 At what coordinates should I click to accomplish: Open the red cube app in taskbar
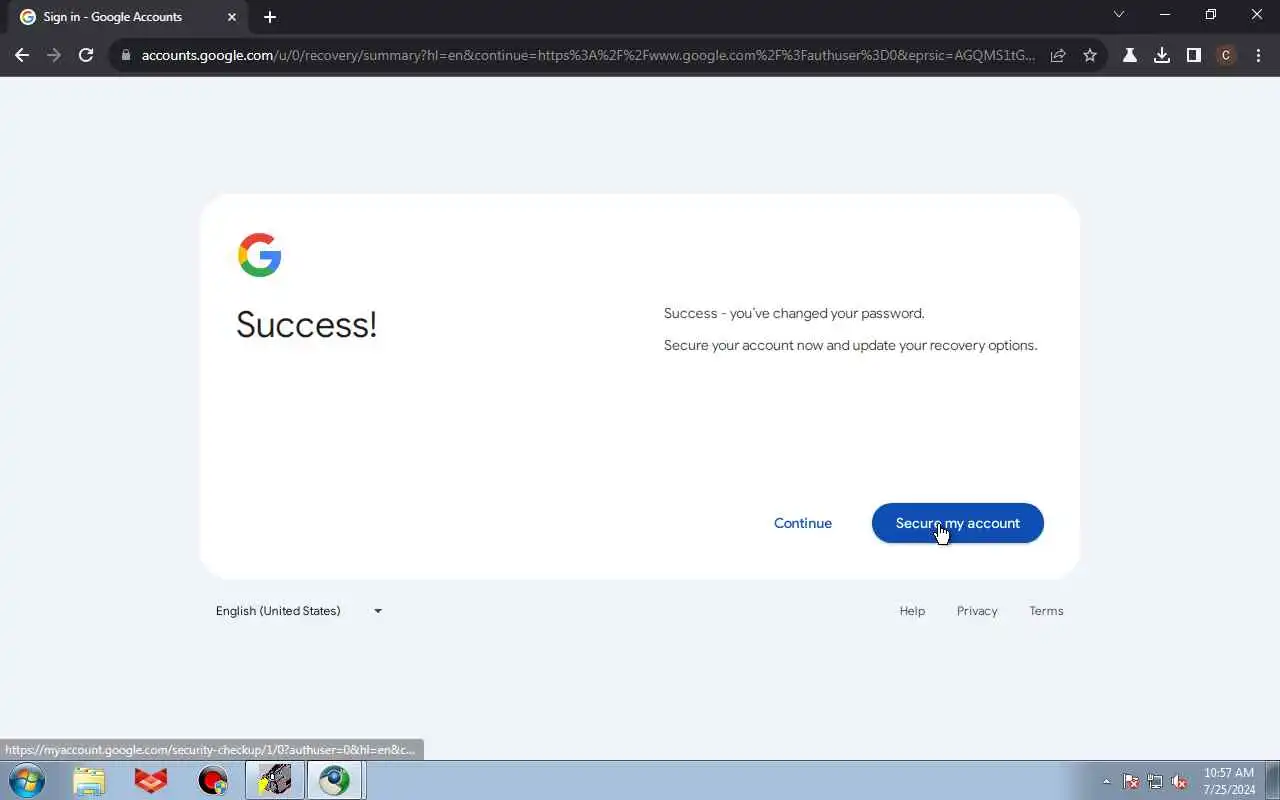(151, 780)
